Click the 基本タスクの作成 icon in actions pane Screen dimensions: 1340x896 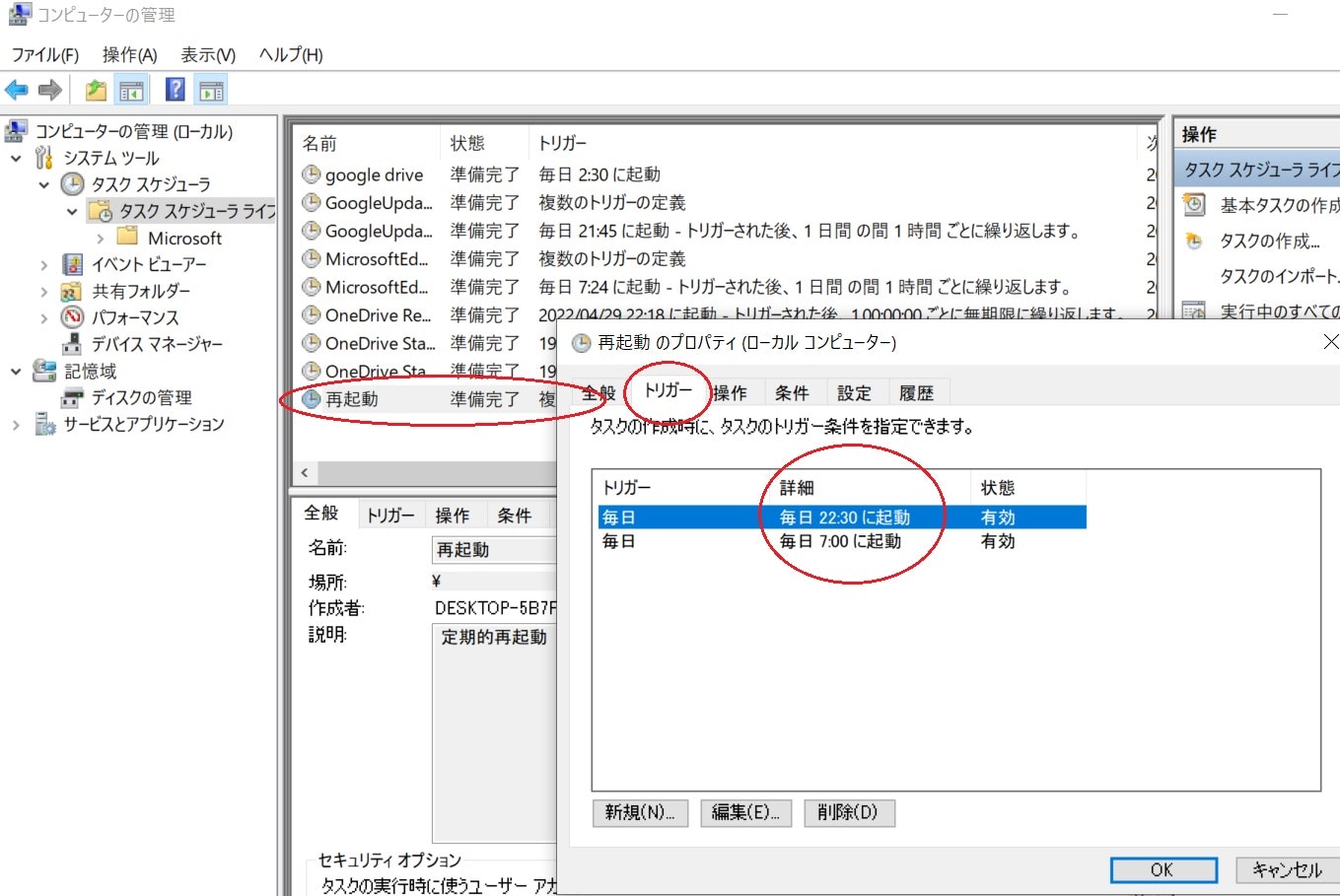click(1194, 205)
